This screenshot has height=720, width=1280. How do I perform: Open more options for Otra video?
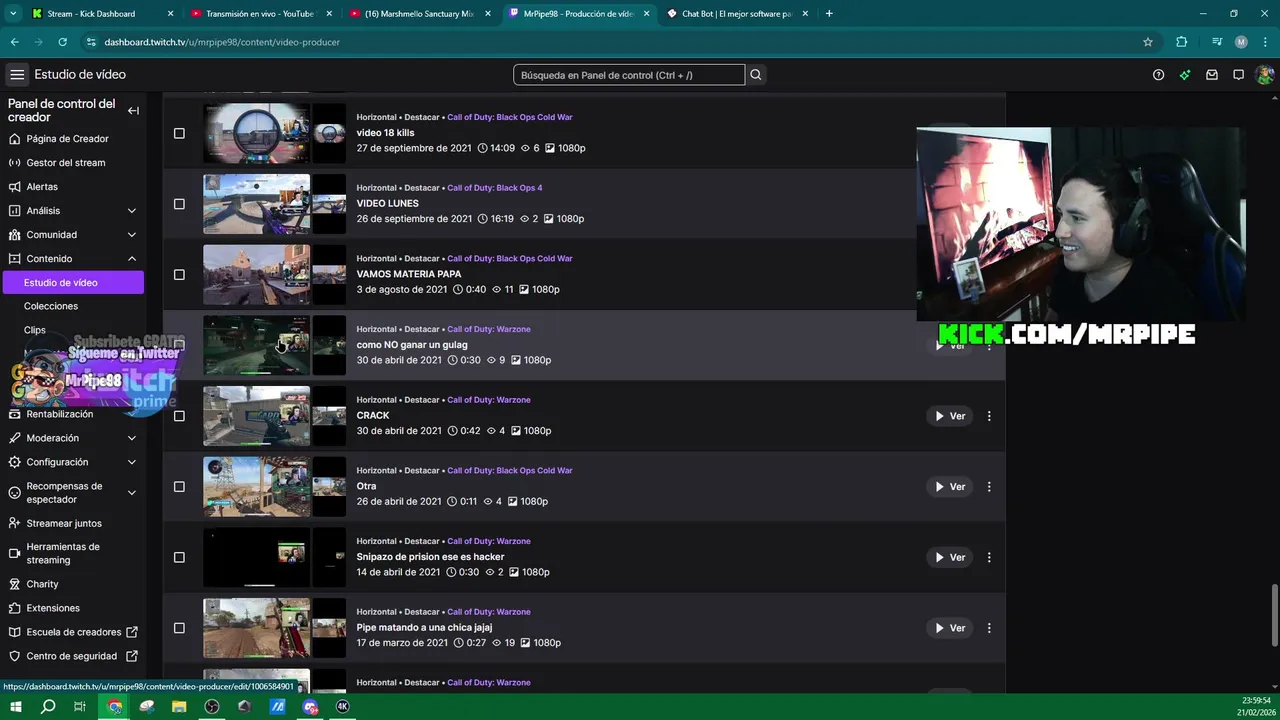(x=989, y=487)
